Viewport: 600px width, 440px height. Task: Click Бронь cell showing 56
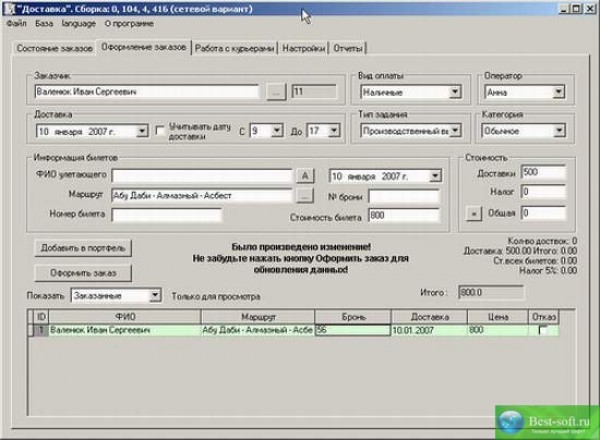353,330
